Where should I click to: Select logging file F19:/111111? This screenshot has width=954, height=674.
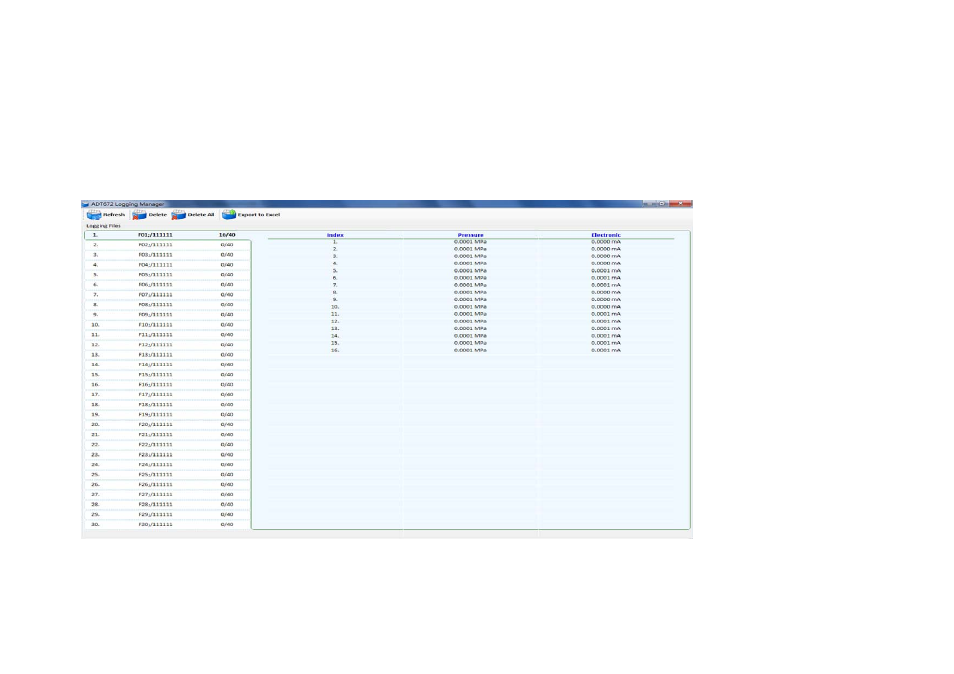click(167, 414)
